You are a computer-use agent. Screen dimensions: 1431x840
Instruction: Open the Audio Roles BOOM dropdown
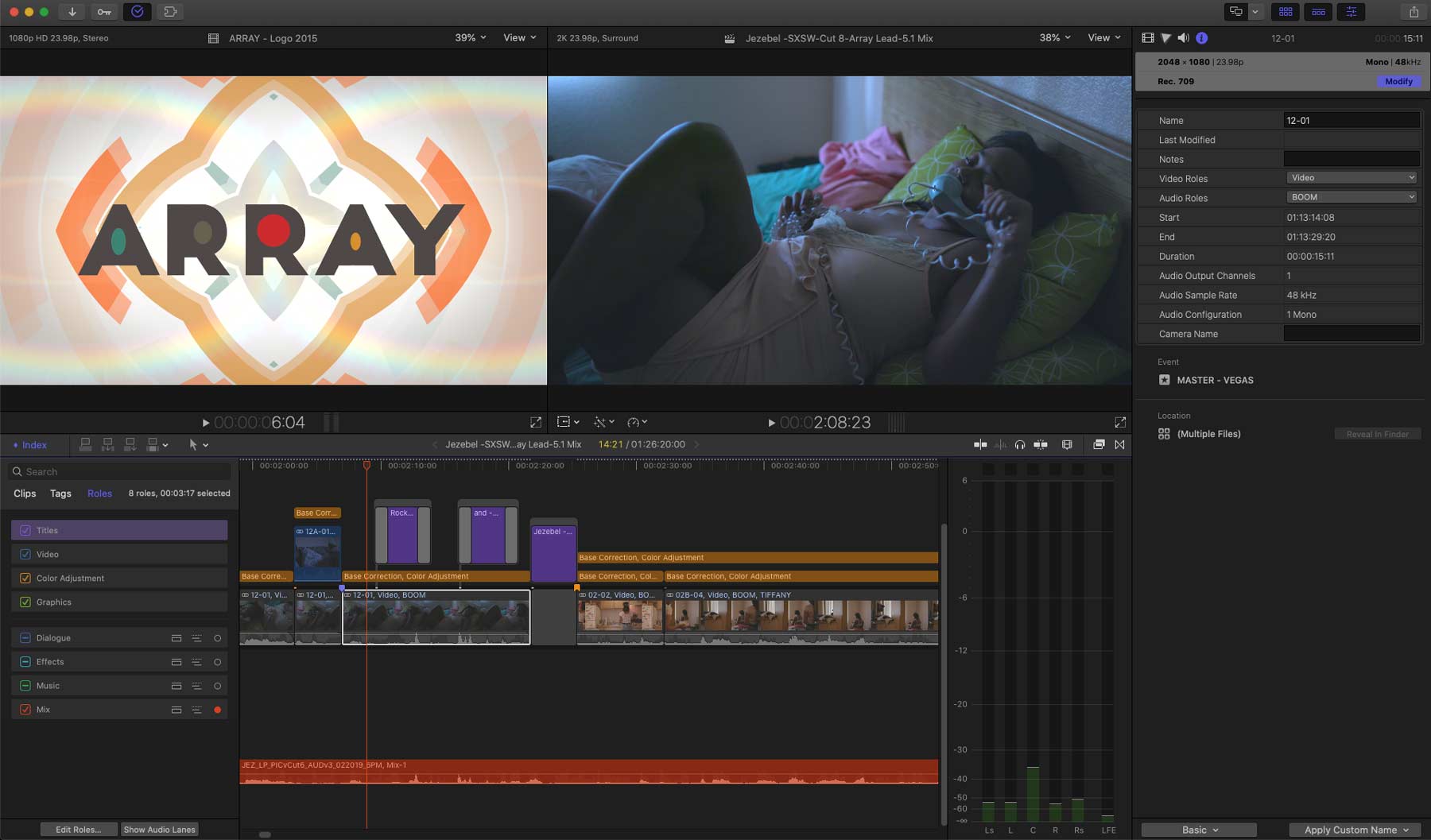click(1351, 197)
